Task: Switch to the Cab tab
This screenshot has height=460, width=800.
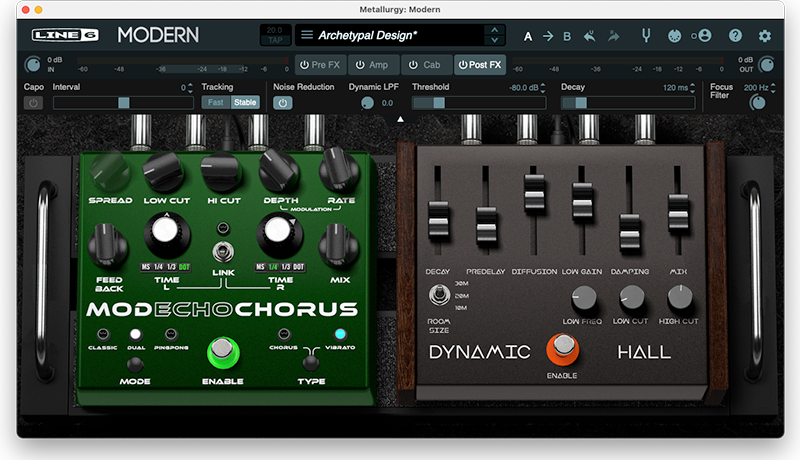Action: (x=426, y=65)
